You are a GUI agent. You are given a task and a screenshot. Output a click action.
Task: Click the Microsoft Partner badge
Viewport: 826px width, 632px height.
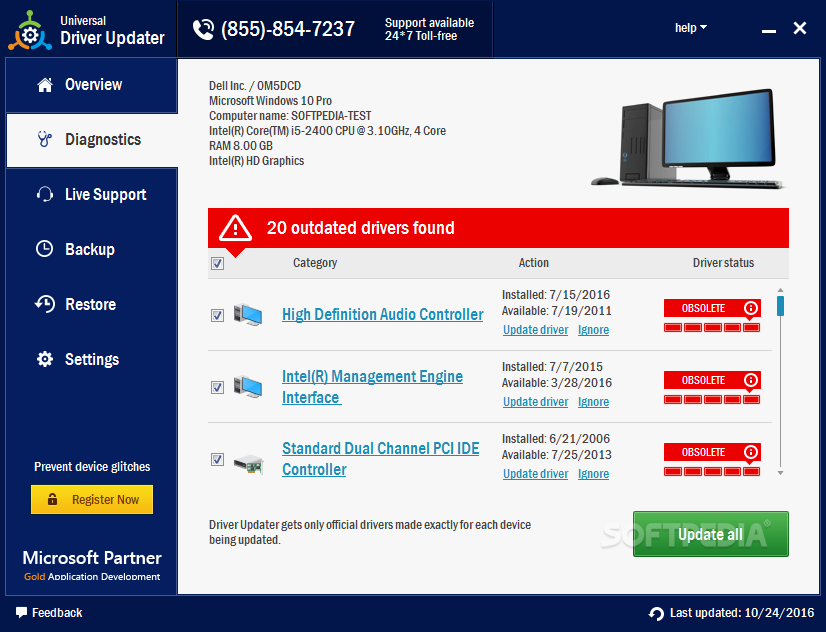coord(92,565)
